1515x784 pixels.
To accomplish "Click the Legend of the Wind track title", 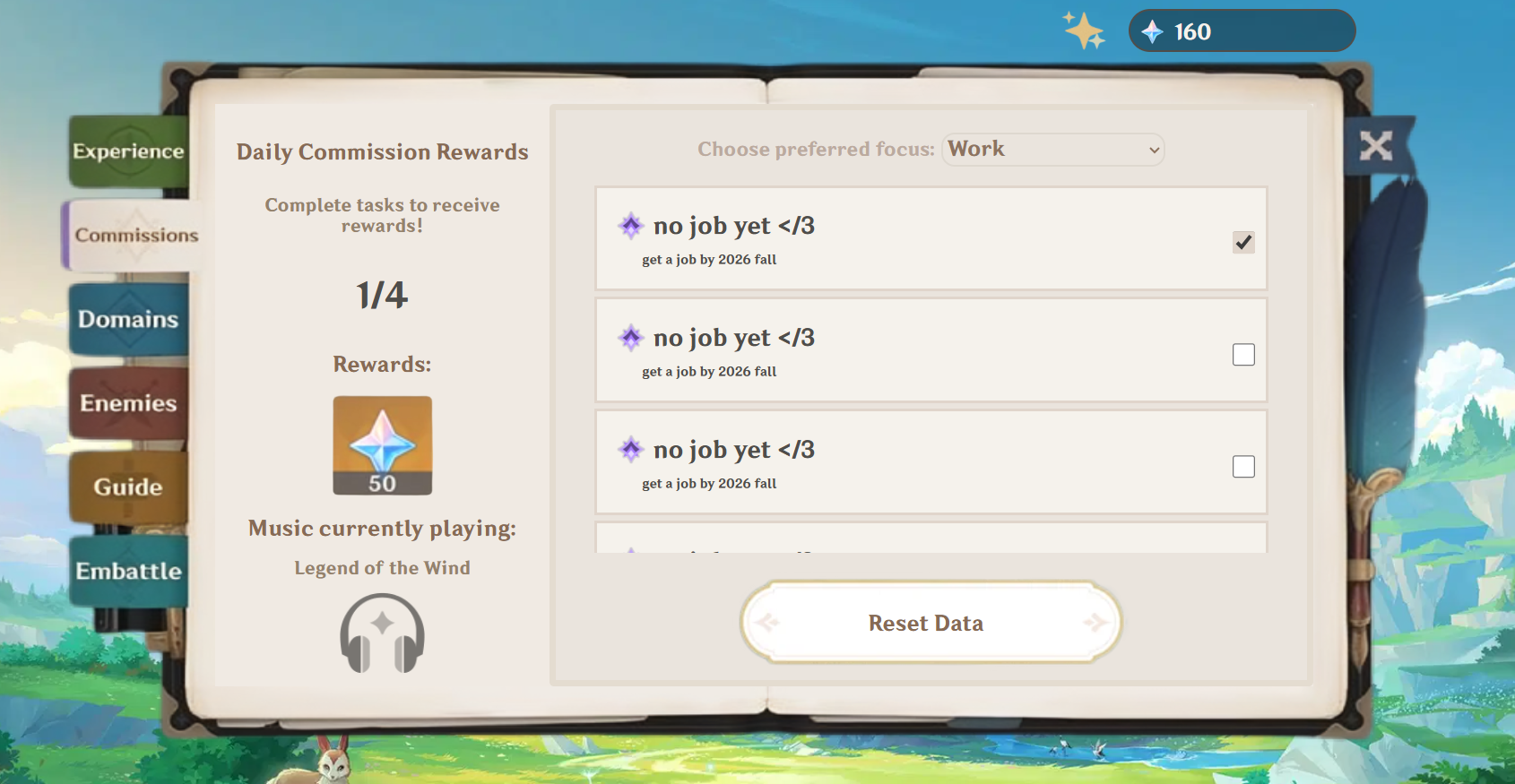I will tap(382, 568).
